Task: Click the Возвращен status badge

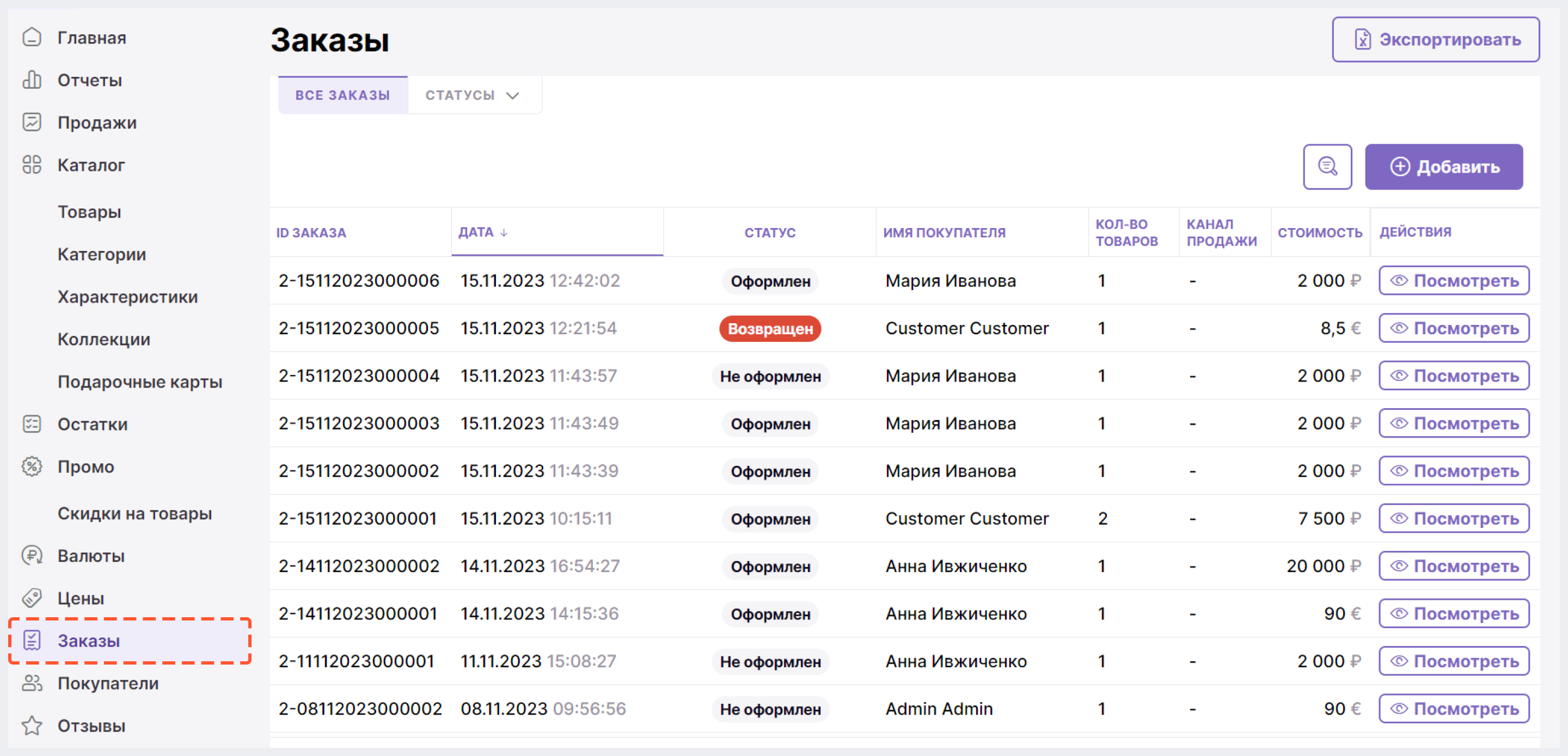Action: [x=770, y=329]
